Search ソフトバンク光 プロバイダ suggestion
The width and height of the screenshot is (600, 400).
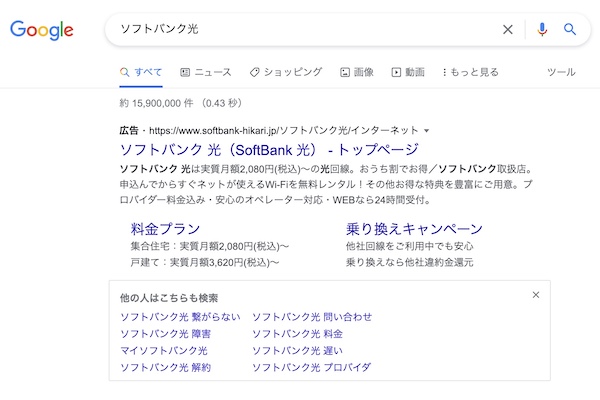pyautogui.click(x=311, y=367)
